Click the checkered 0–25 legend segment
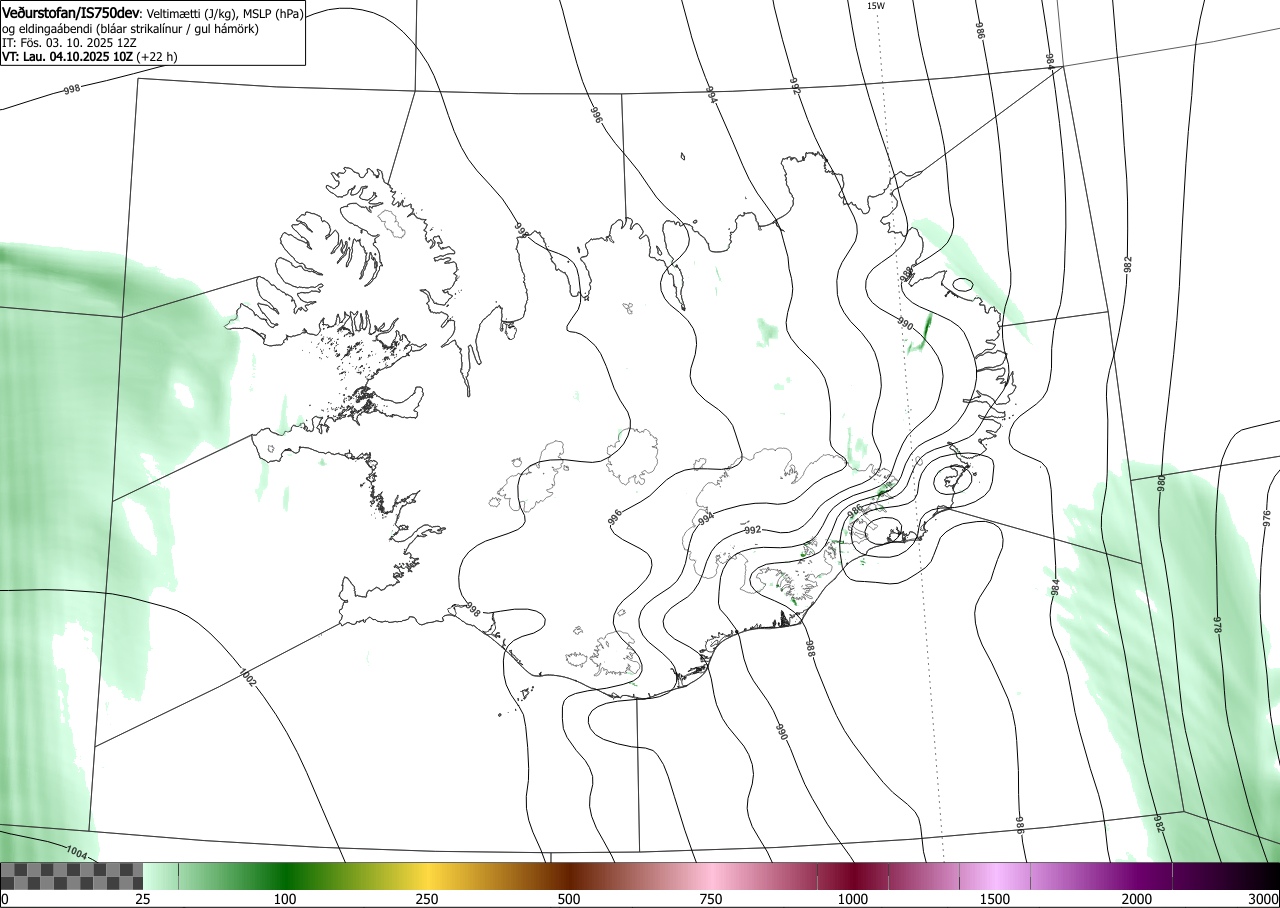The width and height of the screenshot is (1280, 908). (71, 876)
